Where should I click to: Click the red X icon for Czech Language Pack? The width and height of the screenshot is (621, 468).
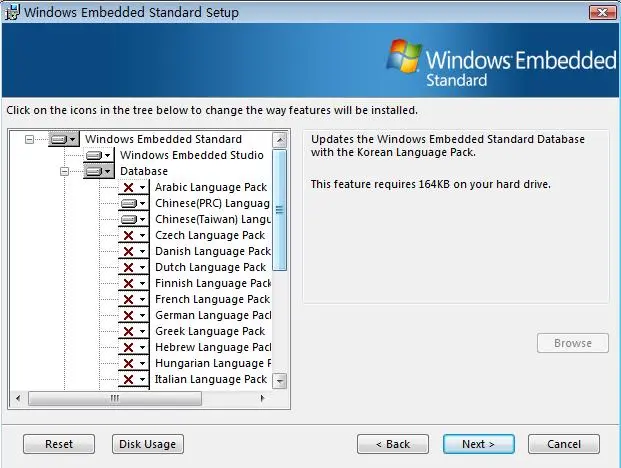(x=128, y=236)
